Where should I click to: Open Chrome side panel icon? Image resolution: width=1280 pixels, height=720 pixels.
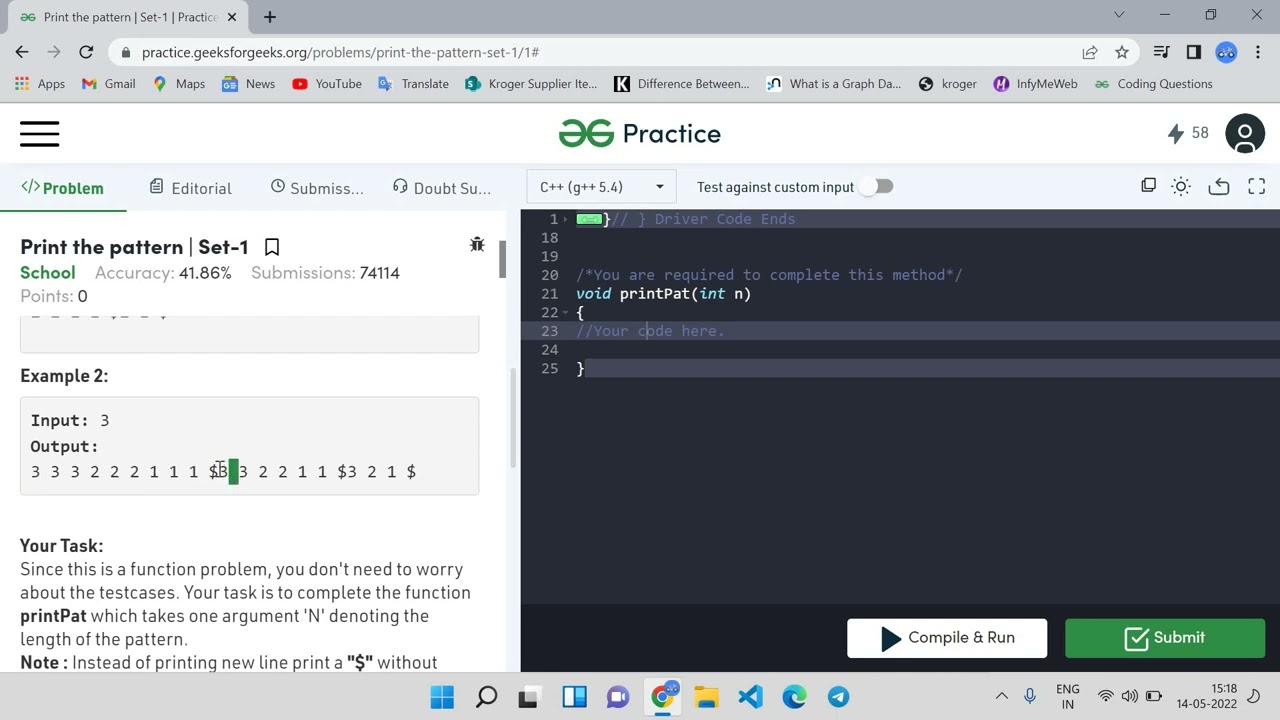pyautogui.click(x=1193, y=52)
